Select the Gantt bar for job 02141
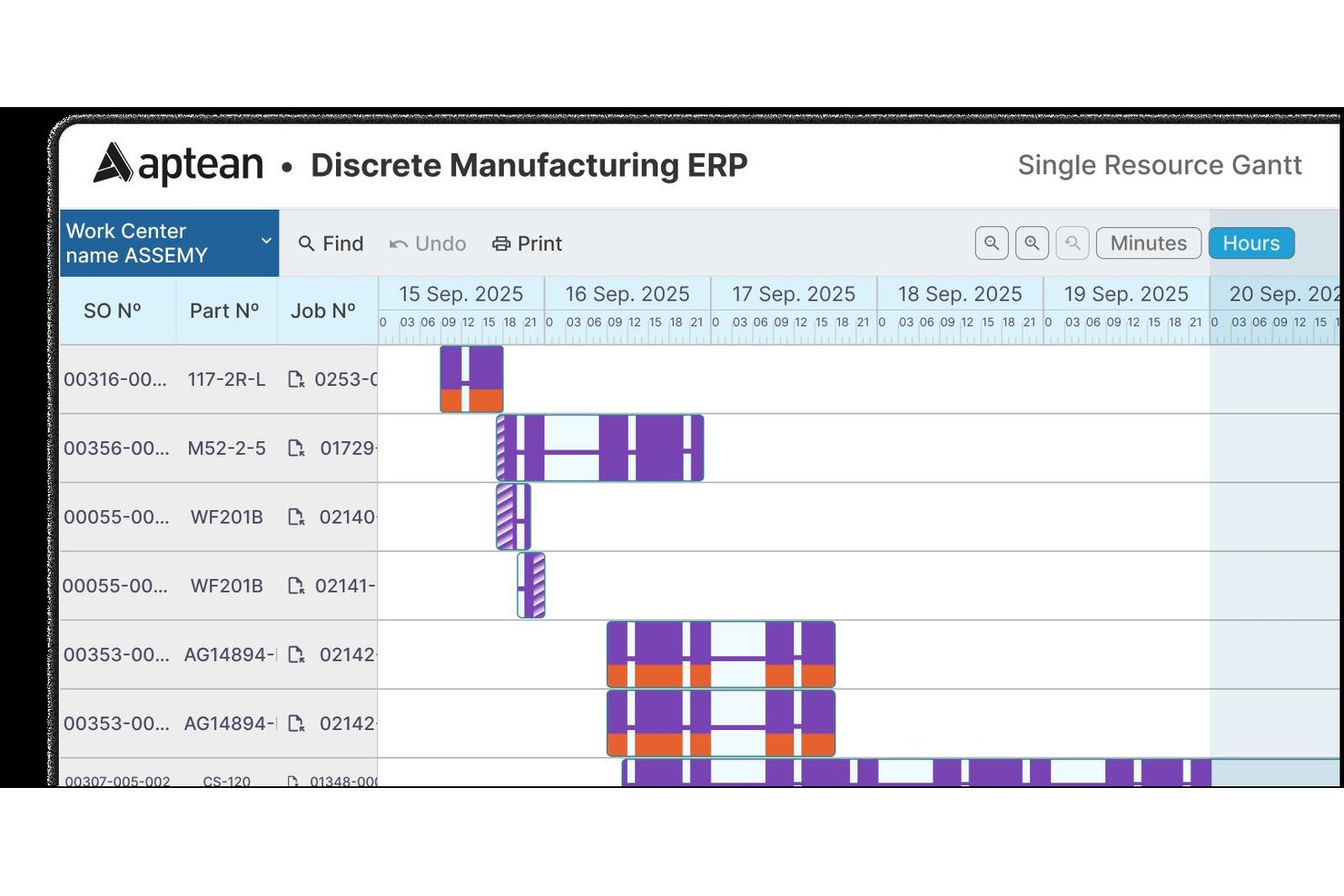Screen dimensions: 1344x896 (531, 586)
